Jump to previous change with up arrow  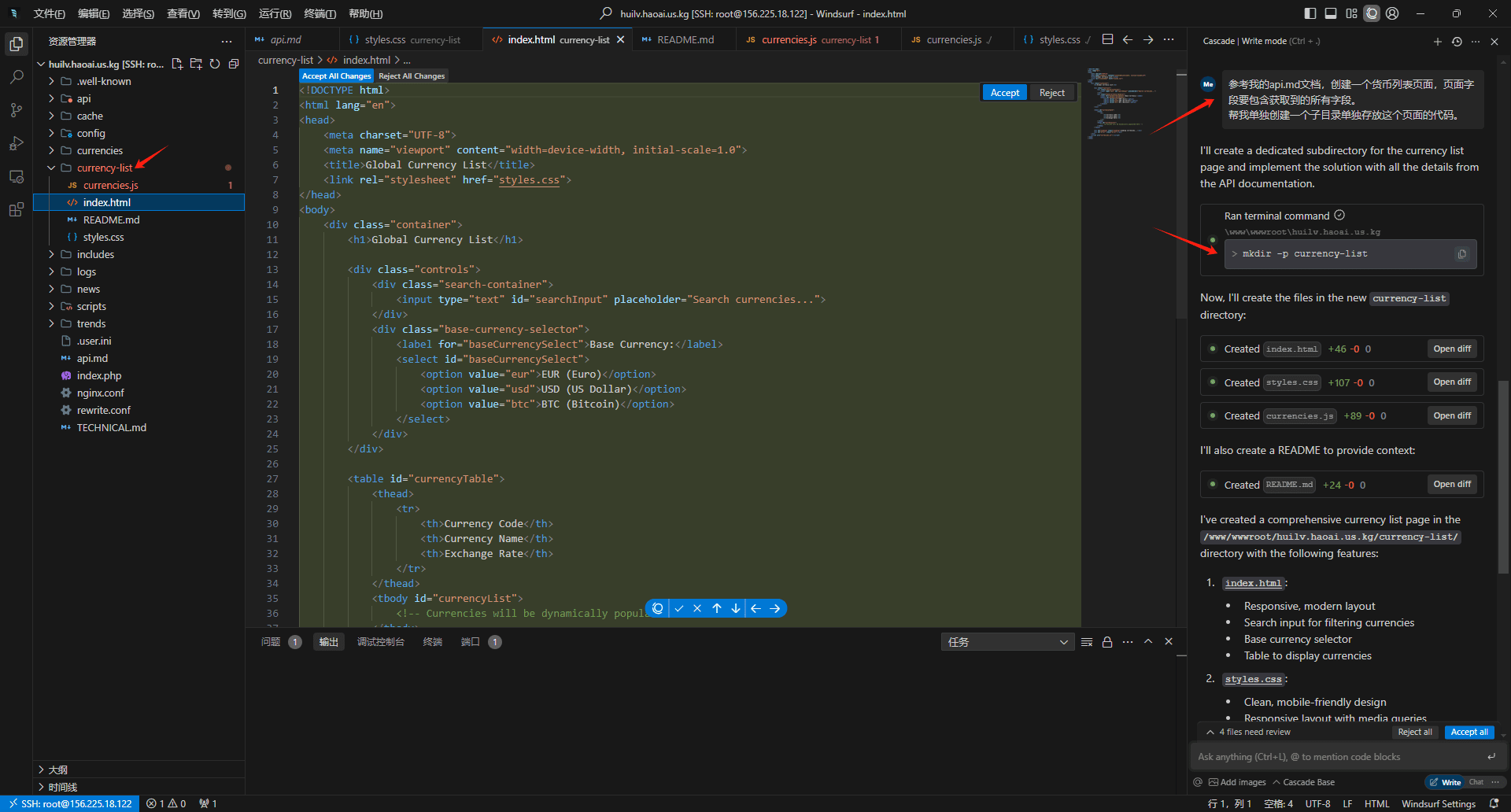click(717, 608)
